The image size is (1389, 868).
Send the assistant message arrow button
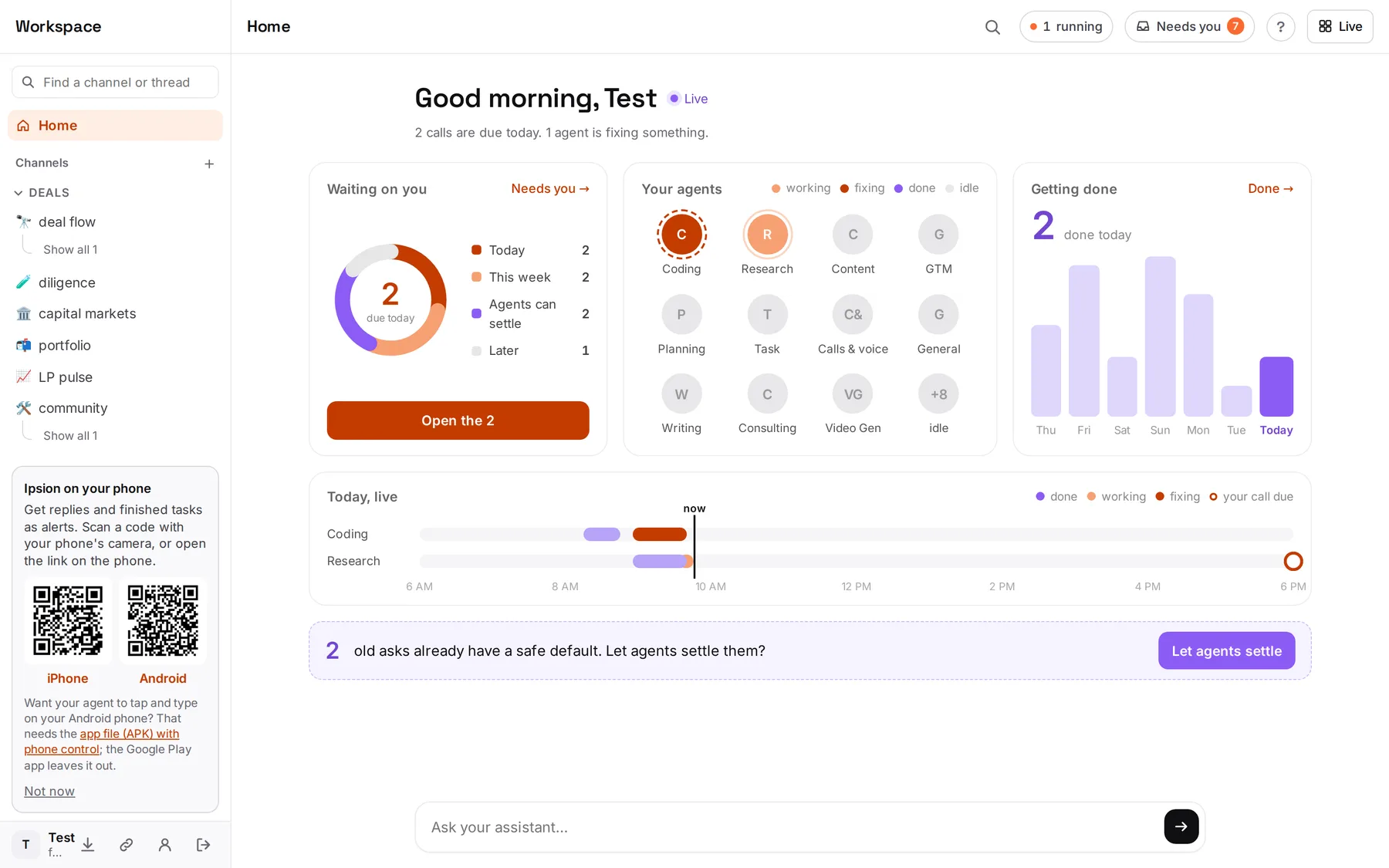tap(1181, 826)
